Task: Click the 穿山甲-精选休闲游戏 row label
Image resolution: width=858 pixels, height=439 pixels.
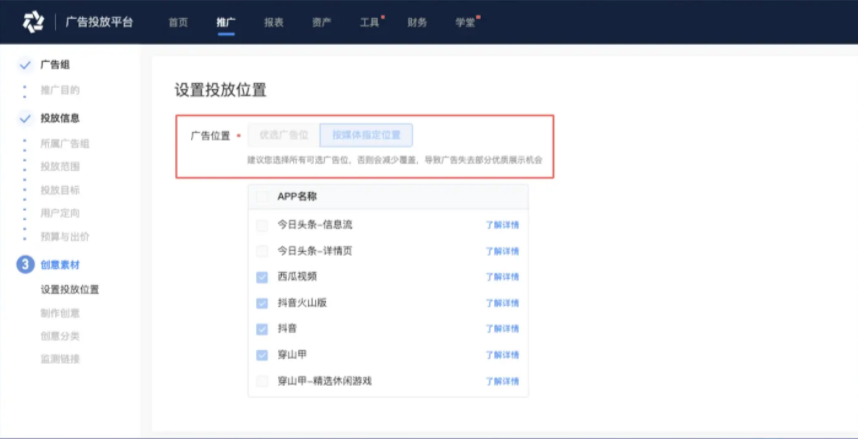Action: click(x=324, y=380)
